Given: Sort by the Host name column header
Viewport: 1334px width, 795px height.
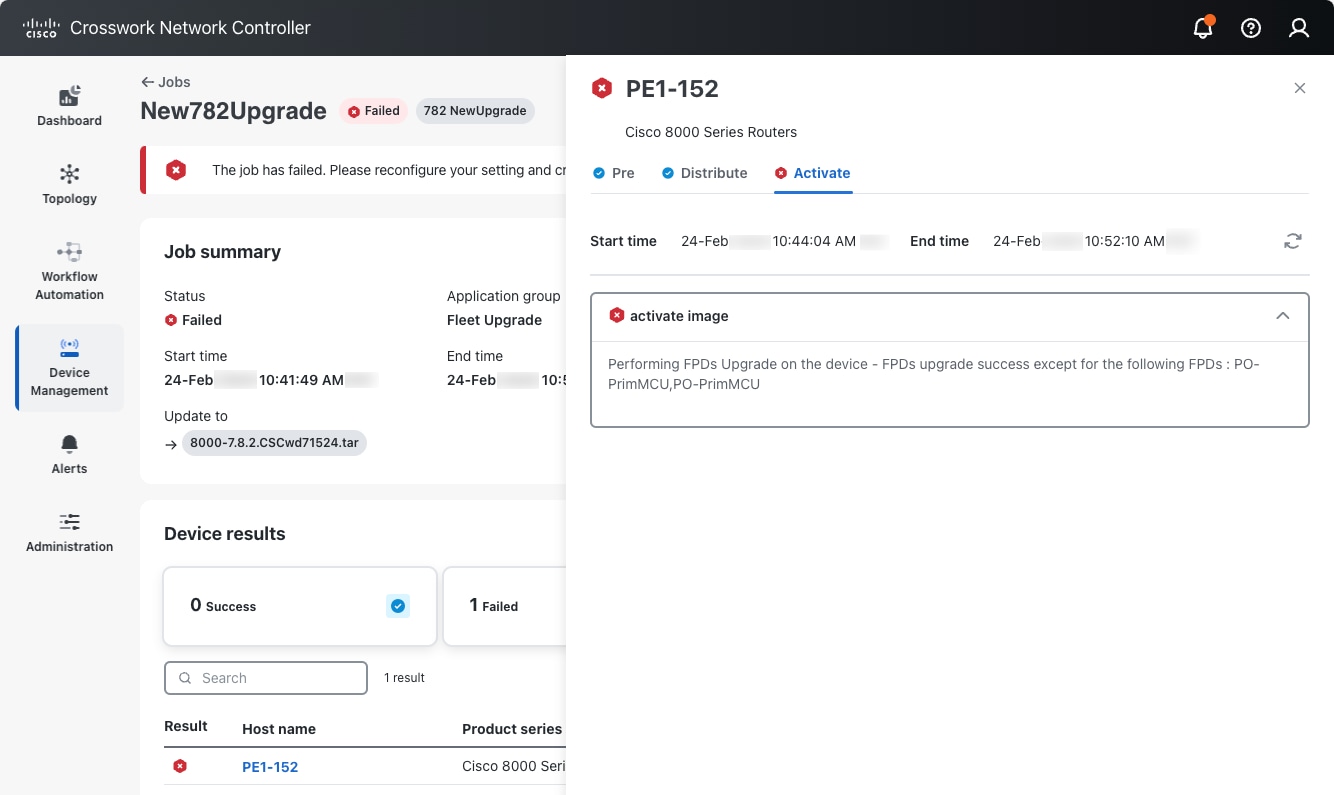Looking at the screenshot, I should point(279,729).
